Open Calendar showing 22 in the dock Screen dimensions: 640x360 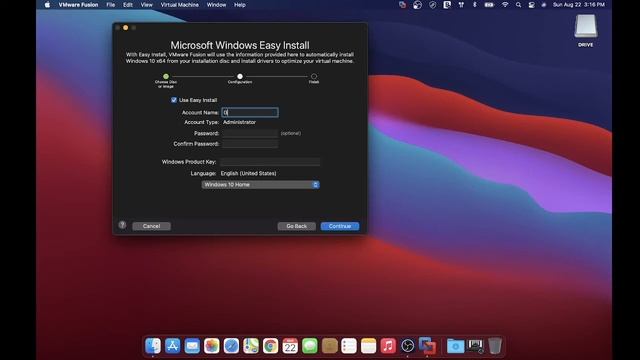pos(290,346)
